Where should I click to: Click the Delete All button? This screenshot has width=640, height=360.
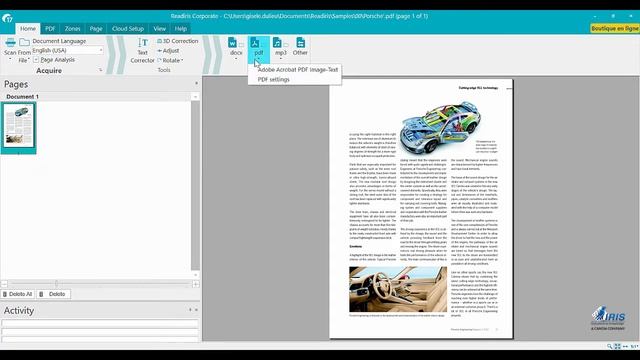(x=18, y=294)
